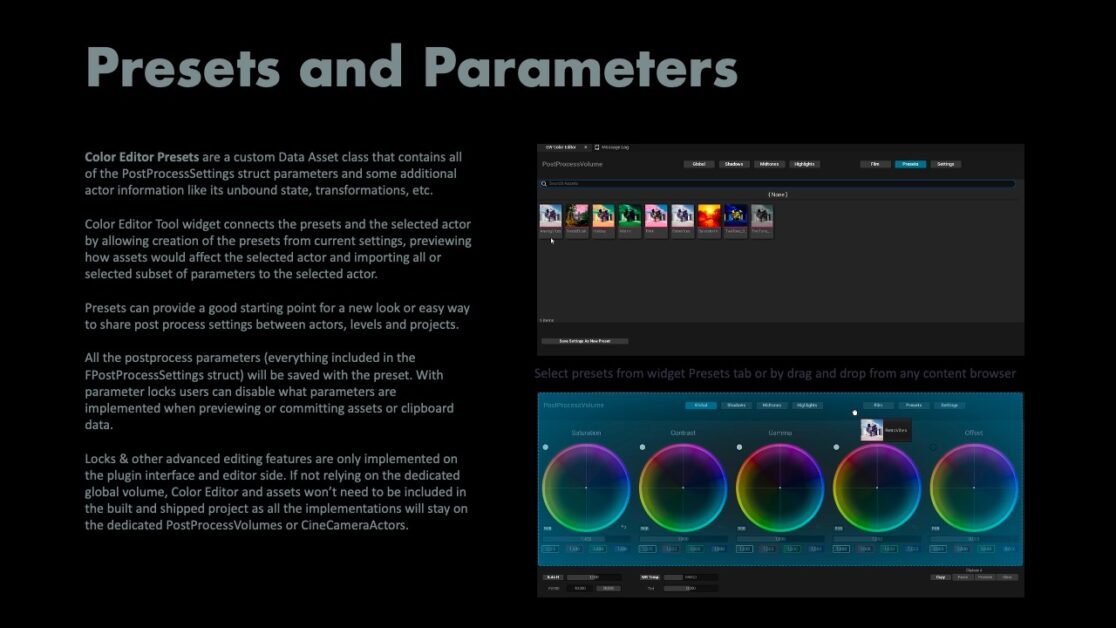Open the Message Log tab
The width and height of the screenshot is (1116, 628).
click(x=612, y=147)
